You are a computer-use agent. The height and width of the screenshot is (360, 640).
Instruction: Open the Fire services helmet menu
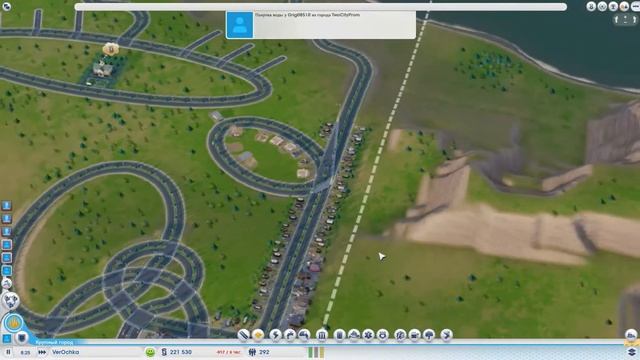click(x=354, y=335)
